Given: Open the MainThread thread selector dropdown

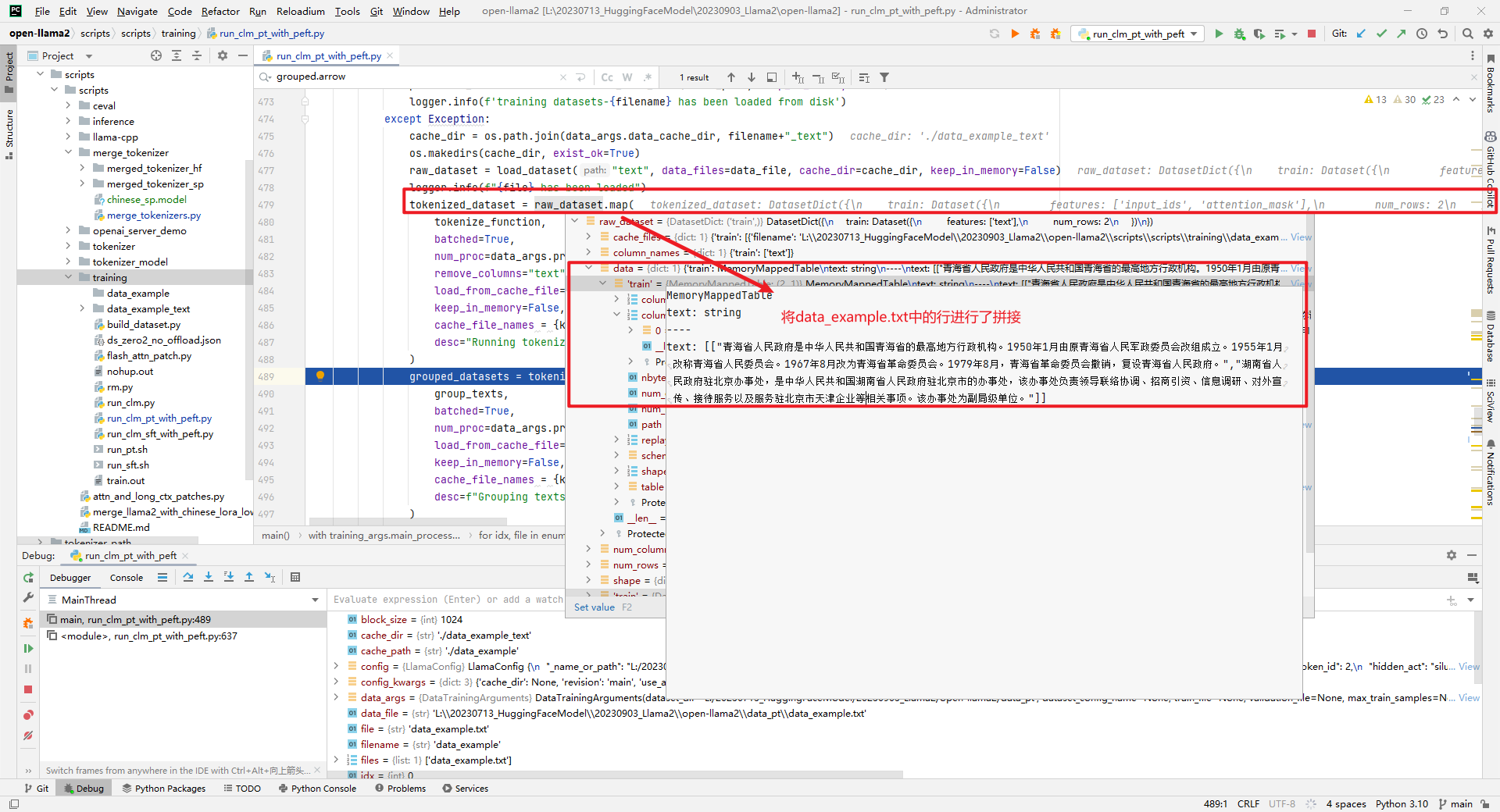Looking at the screenshot, I should (x=315, y=600).
